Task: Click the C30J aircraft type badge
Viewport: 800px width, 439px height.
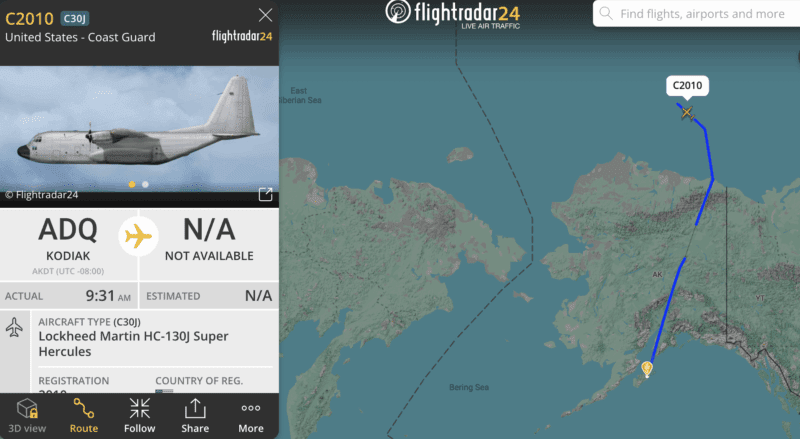Action: (75, 19)
